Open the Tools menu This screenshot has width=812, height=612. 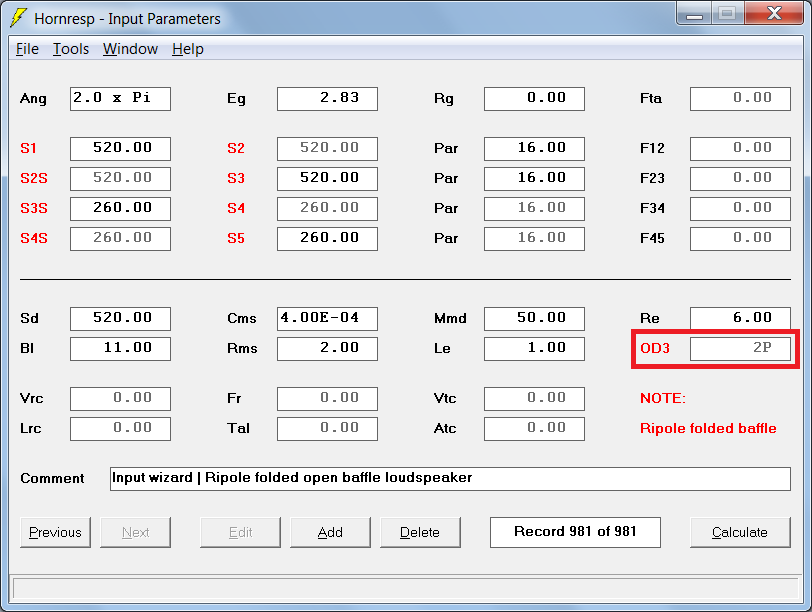[x=71, y=49]
